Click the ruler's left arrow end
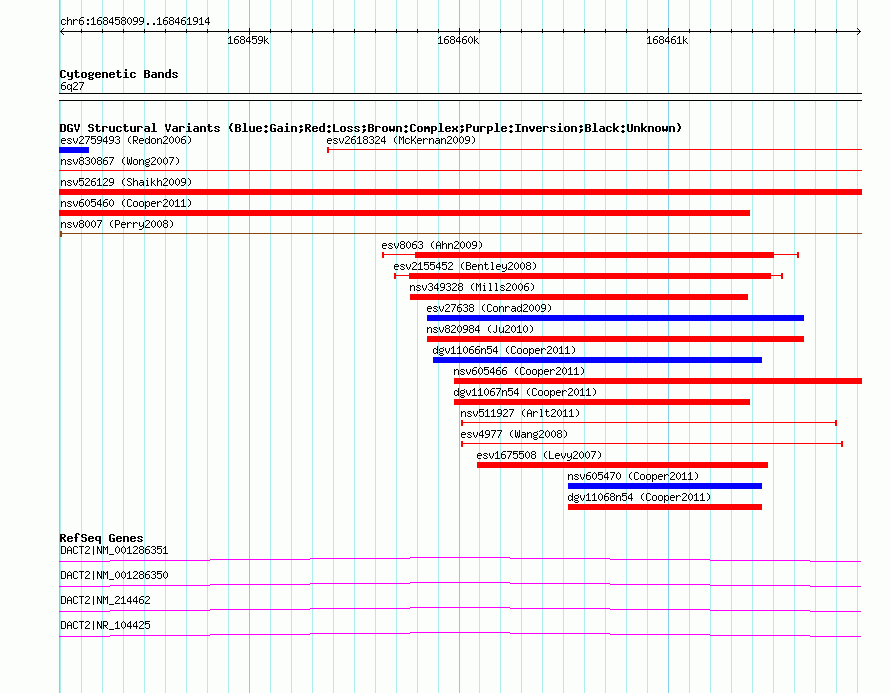Screen dimensions: 890x693 click(62, 31)
